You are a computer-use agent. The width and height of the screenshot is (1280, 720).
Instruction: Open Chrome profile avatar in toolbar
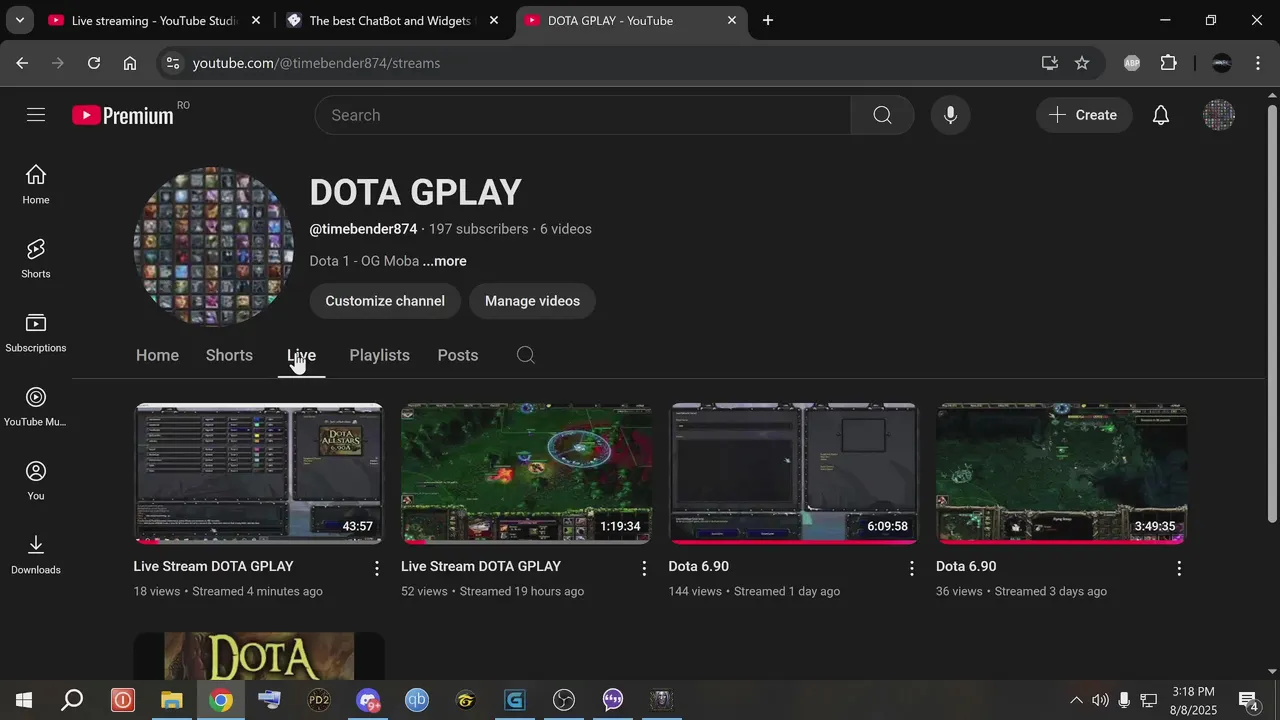1221,63
